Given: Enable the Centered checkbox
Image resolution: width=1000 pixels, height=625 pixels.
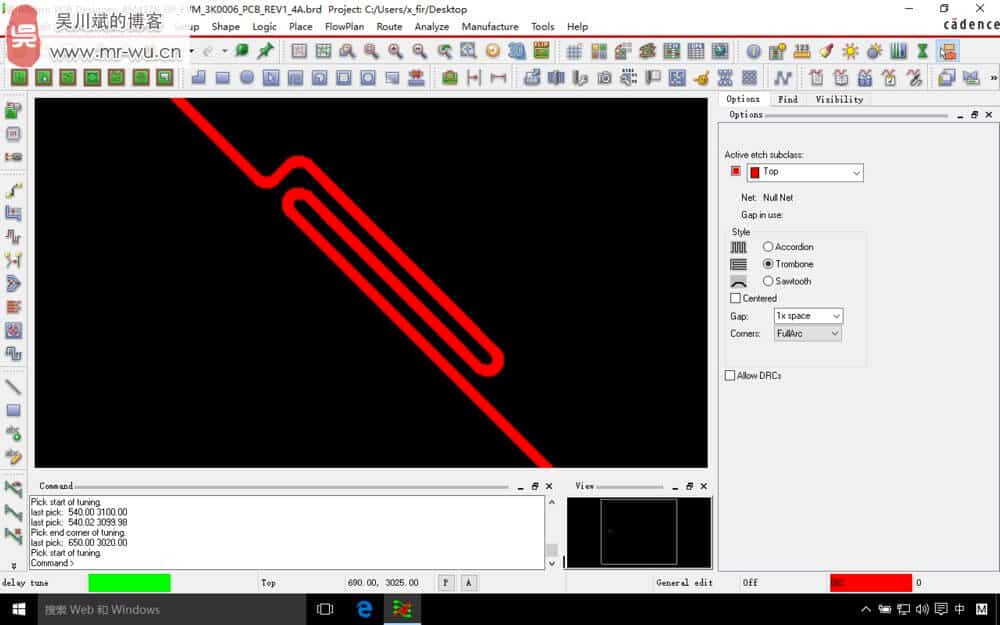Looking at the screenshot, I should click(736, 298).
